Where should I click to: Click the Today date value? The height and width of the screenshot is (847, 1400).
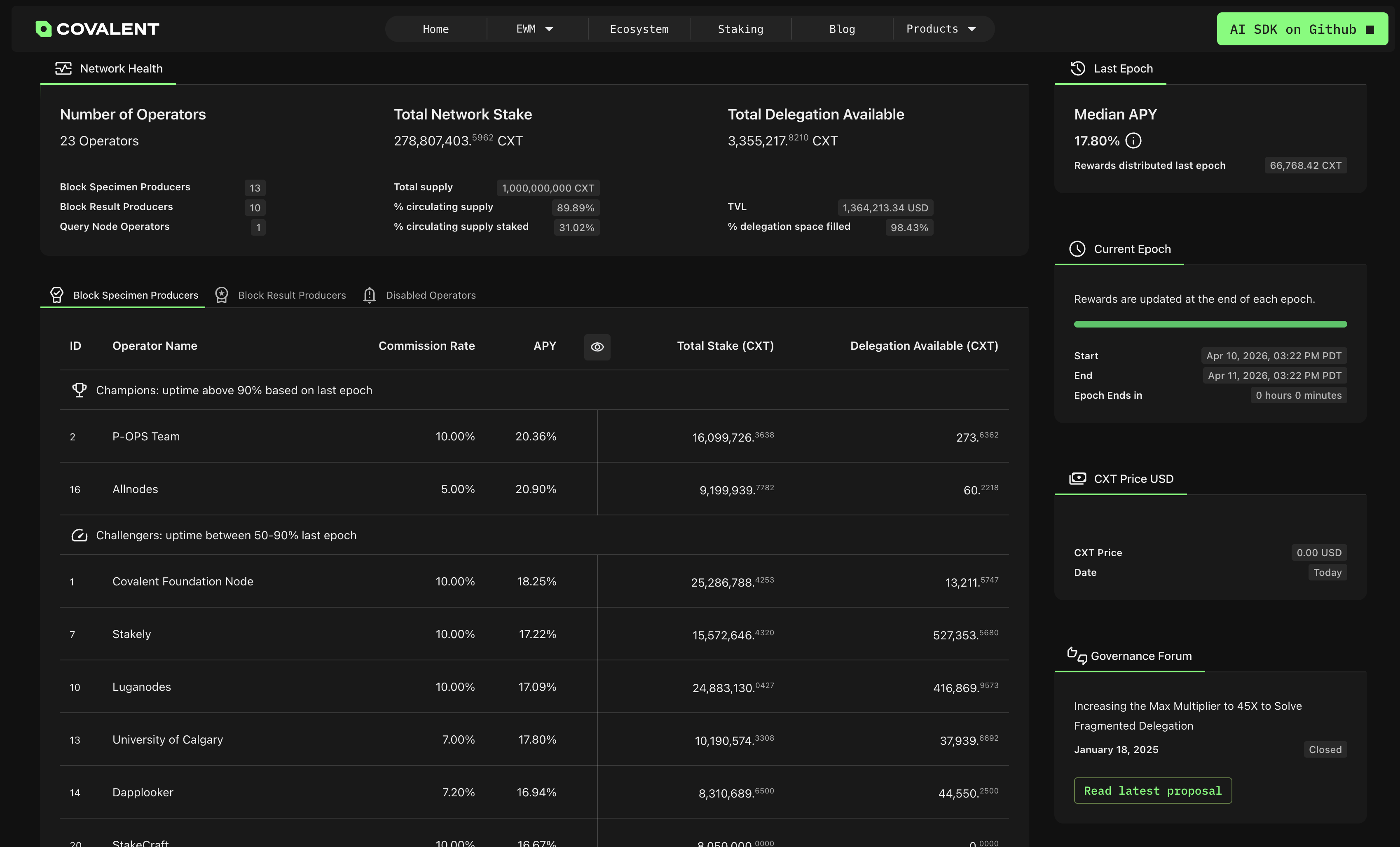click(x=1327, y=573)
